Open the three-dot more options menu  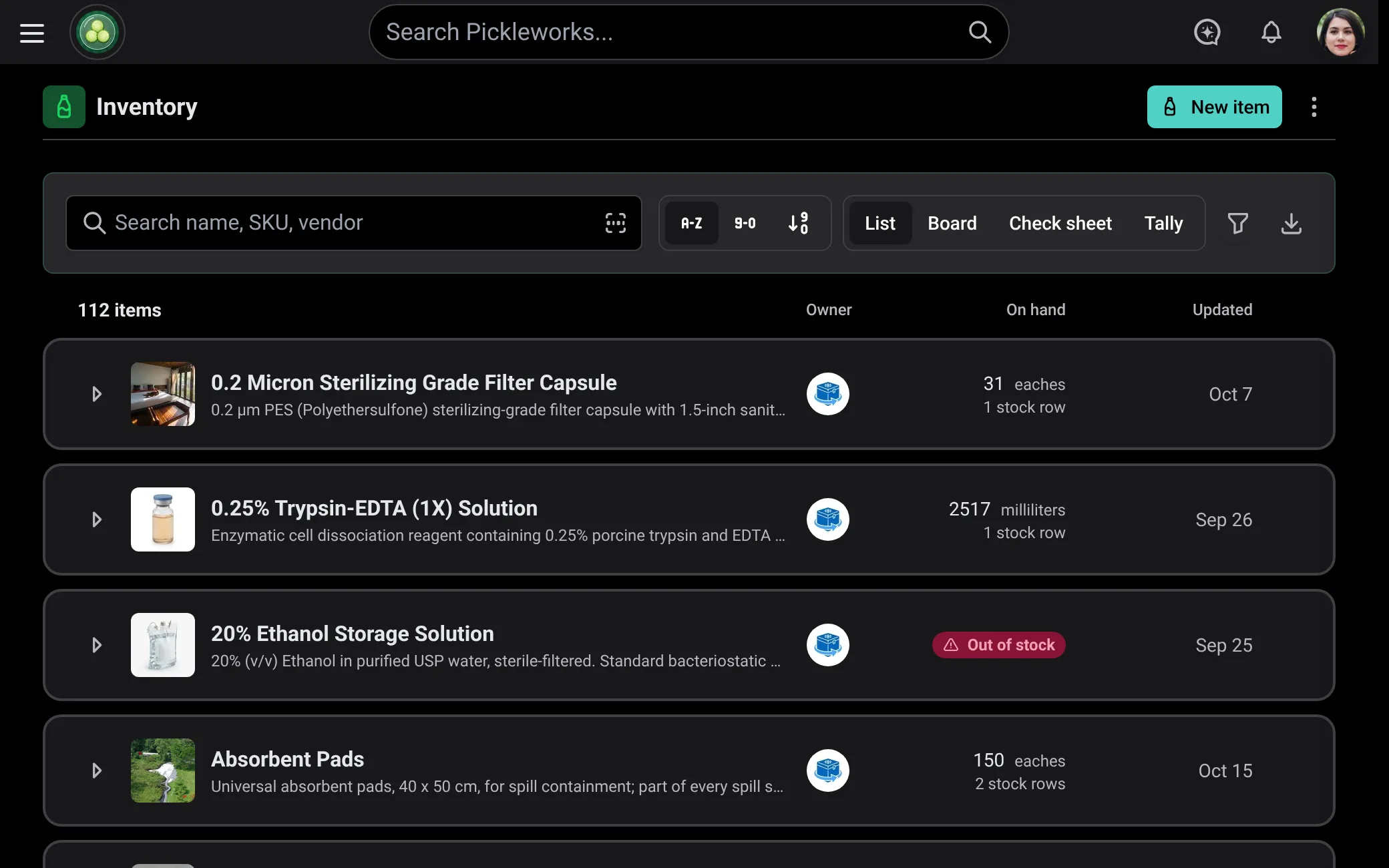pos(1314,107)
